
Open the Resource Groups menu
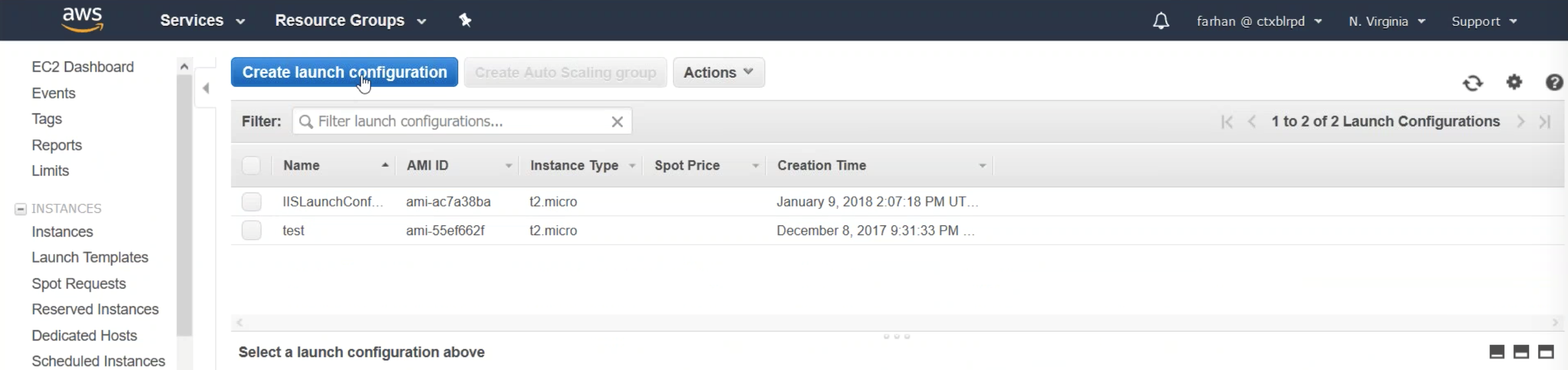[350, 20]
